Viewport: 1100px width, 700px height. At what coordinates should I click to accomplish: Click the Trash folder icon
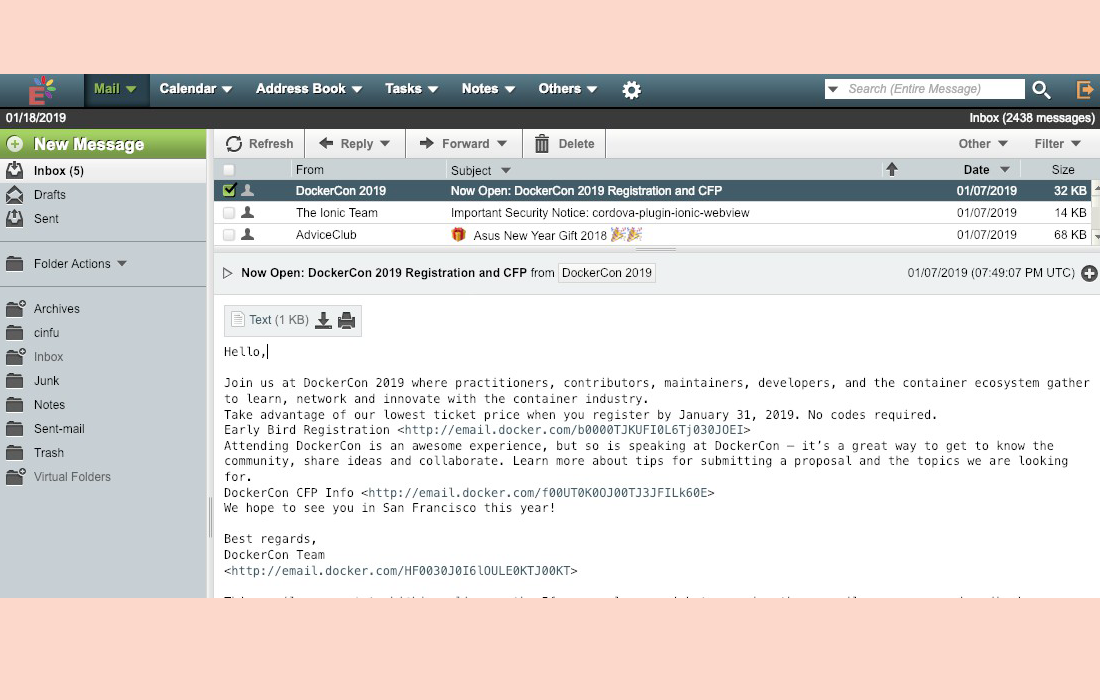[x=15, y=452]
